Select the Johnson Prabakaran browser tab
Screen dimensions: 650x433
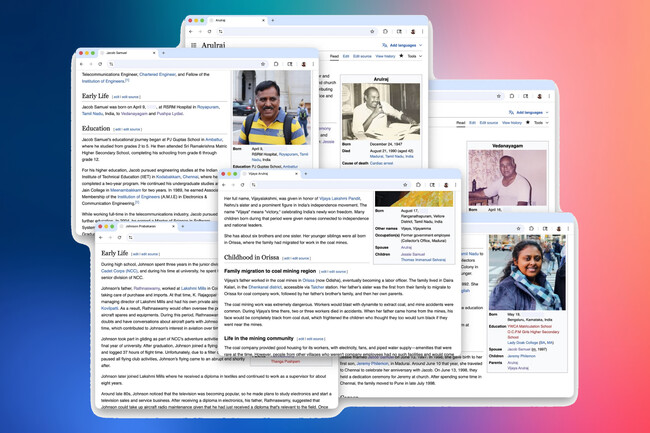pyautogui.click(x=147, y=227)
